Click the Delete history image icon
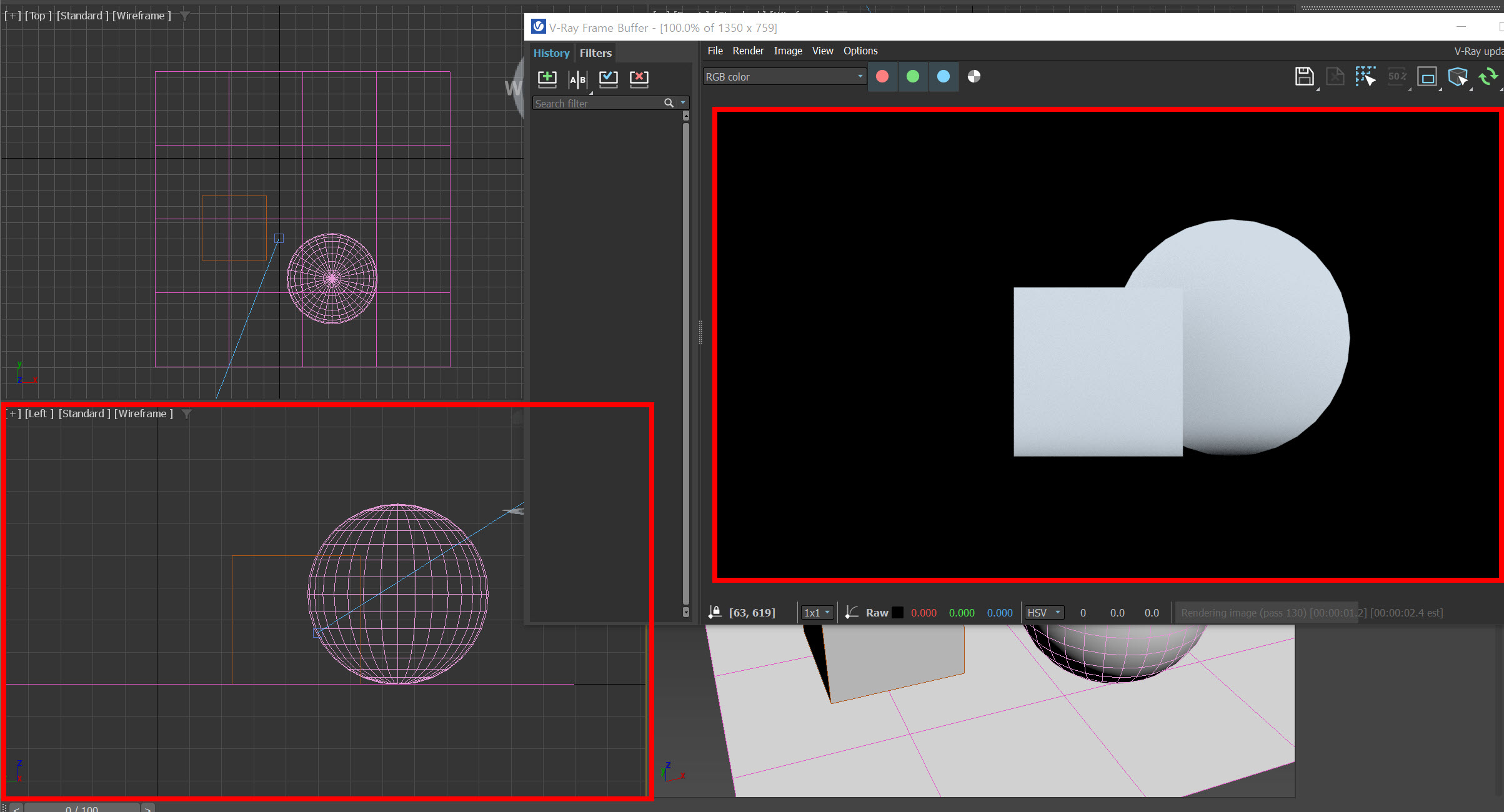 (639, 78)
